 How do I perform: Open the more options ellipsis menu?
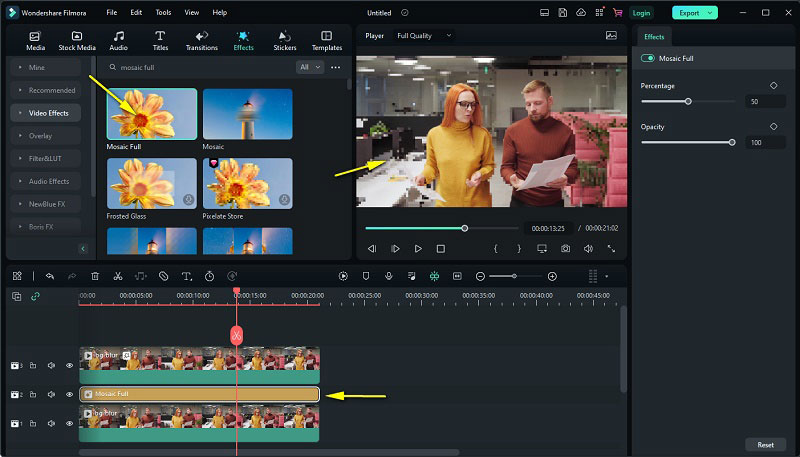[x=335, y=67]
